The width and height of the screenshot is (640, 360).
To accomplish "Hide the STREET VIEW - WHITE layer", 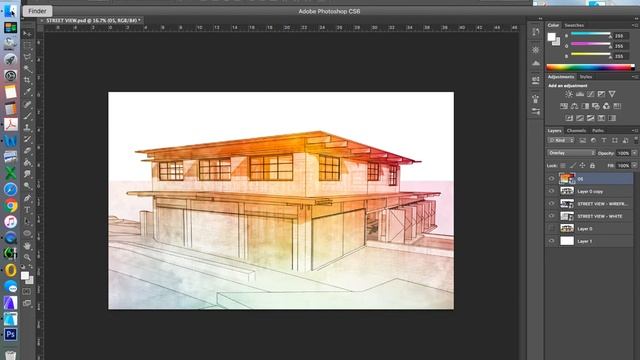I will 551,216.
